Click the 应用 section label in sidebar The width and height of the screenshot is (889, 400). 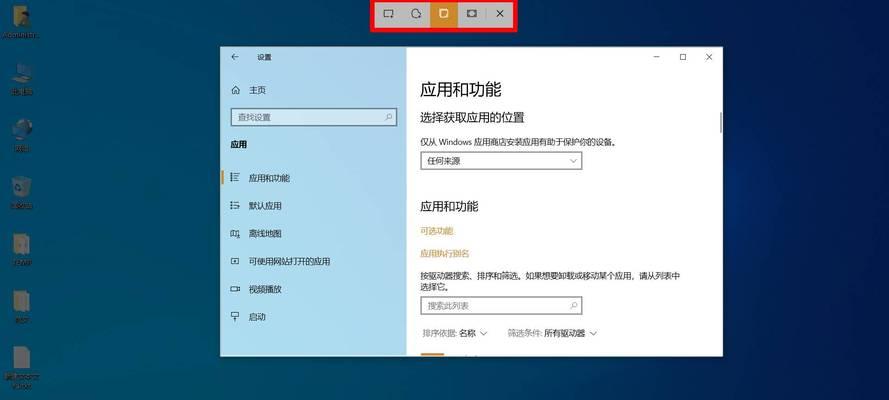click(x=239, y=144)
